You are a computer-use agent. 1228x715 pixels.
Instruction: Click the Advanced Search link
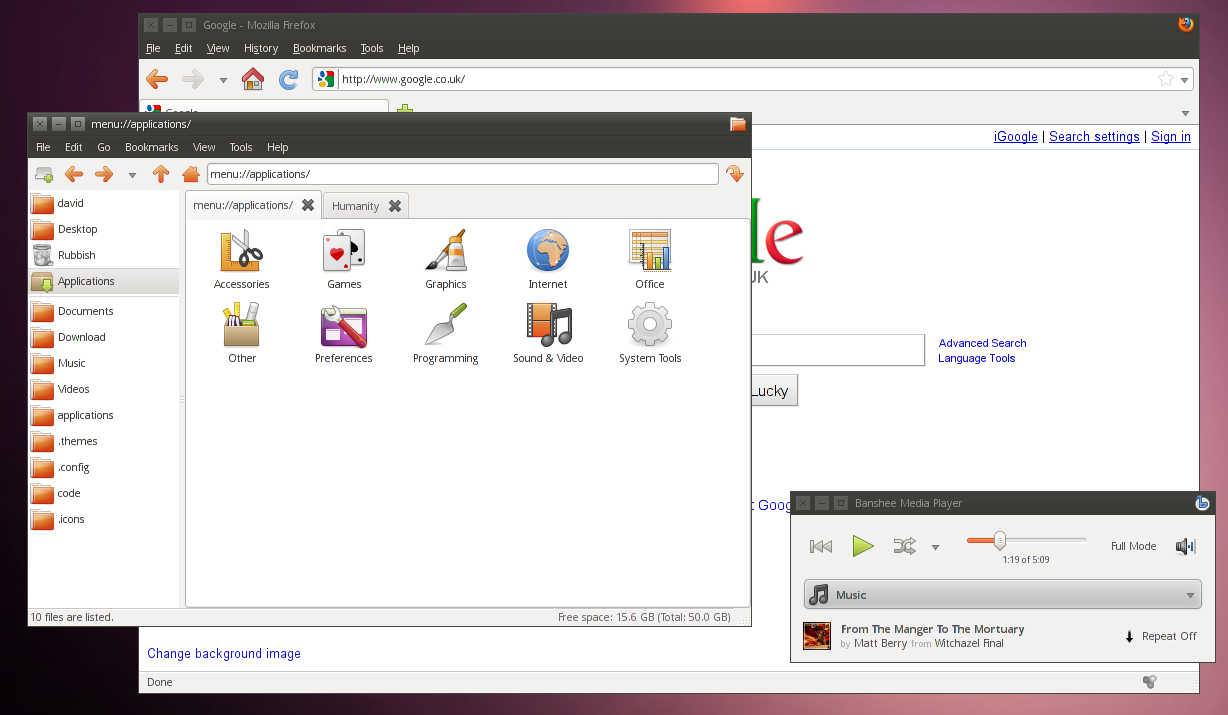coord(982,343)
